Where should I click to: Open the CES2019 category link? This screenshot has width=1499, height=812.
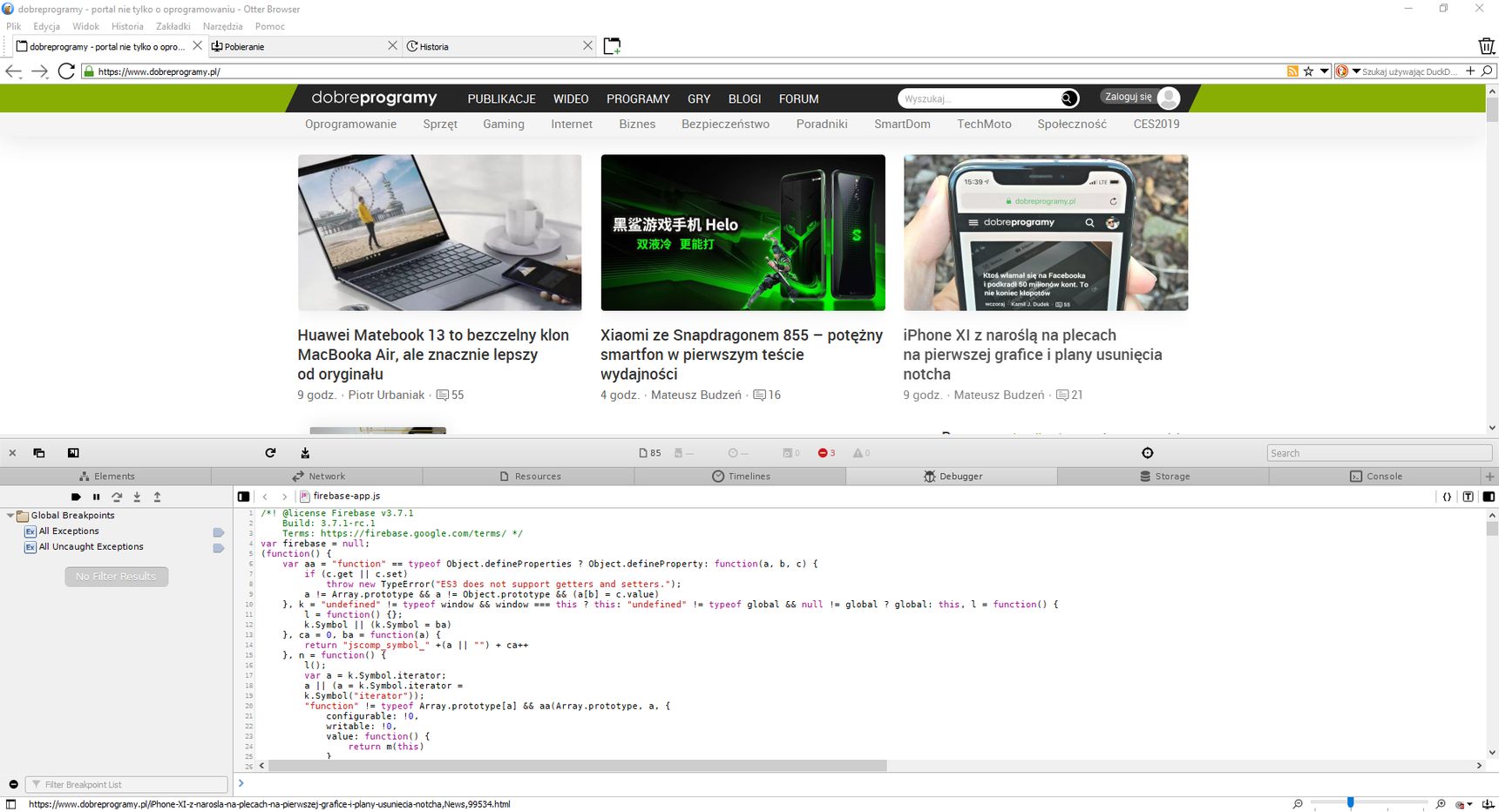[1156, 124]
